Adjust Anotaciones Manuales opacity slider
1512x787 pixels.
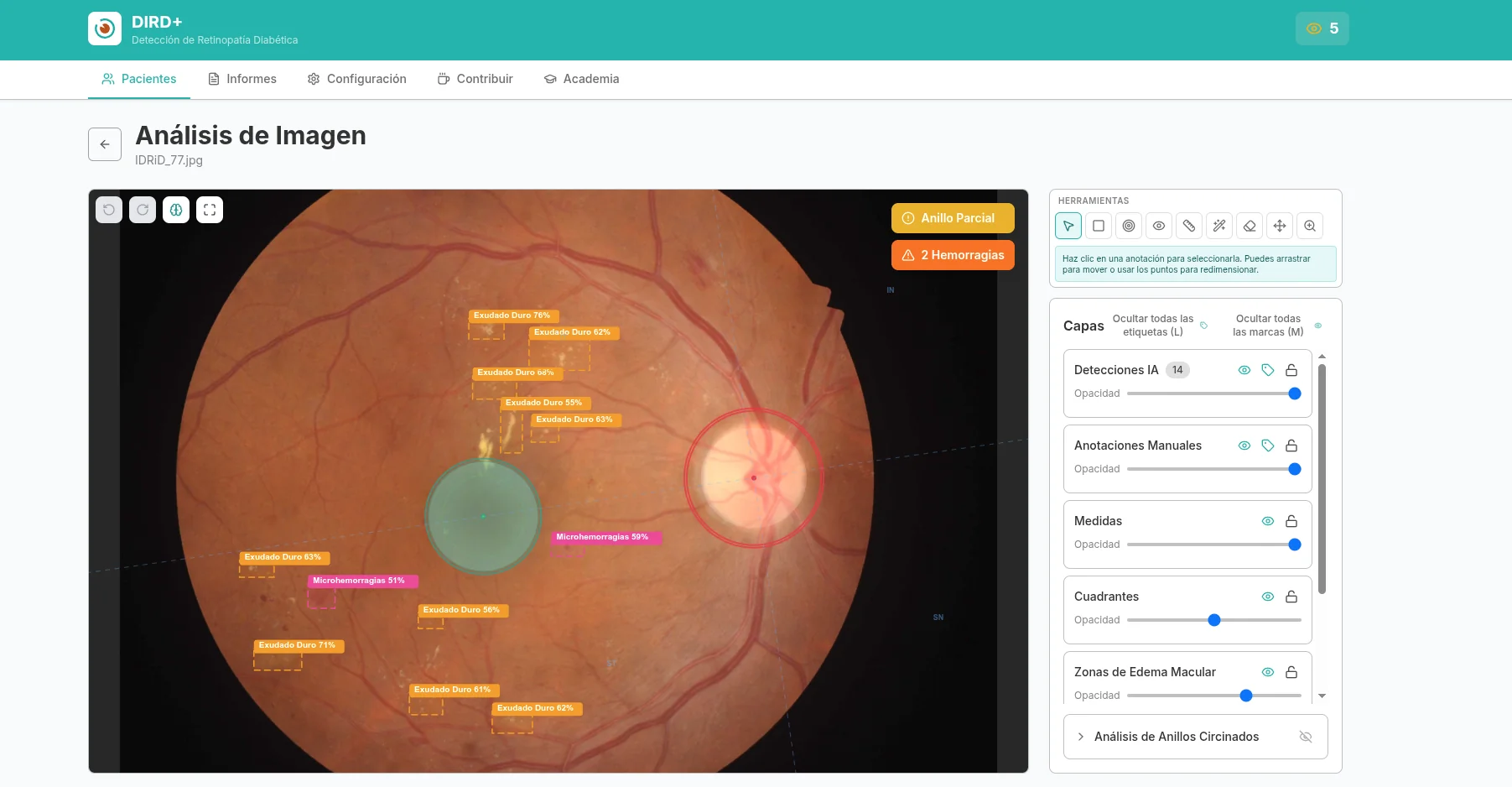pyautogui.click(x=1214, y=469)
